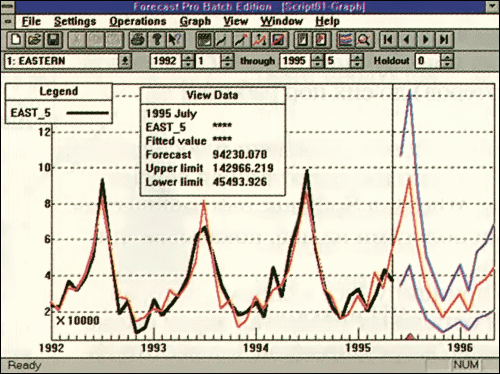Viewport: 500px width, 374px height.
Task: Click the Holdout input field
Action: (428, 61)
